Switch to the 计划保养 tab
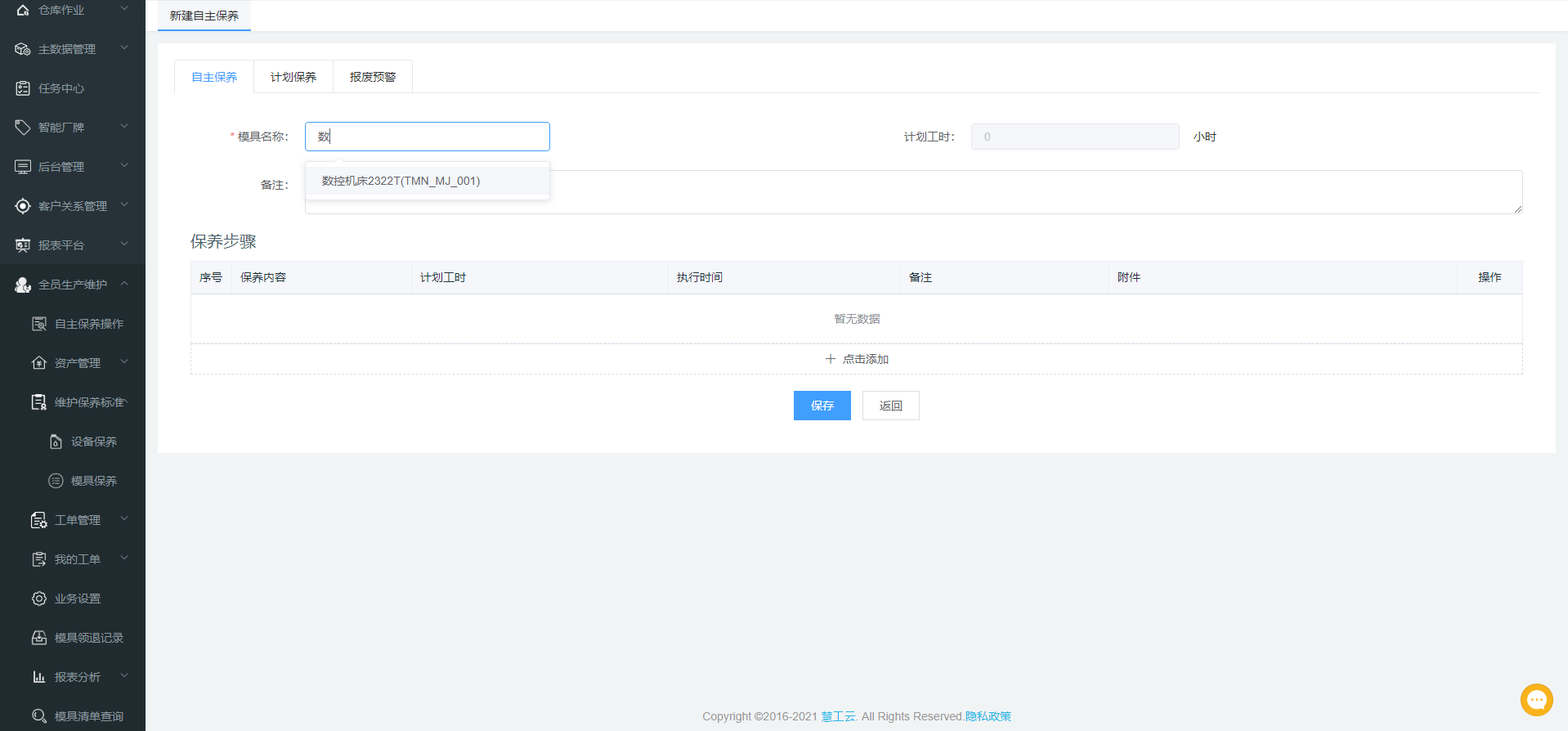 coord(293,77)
